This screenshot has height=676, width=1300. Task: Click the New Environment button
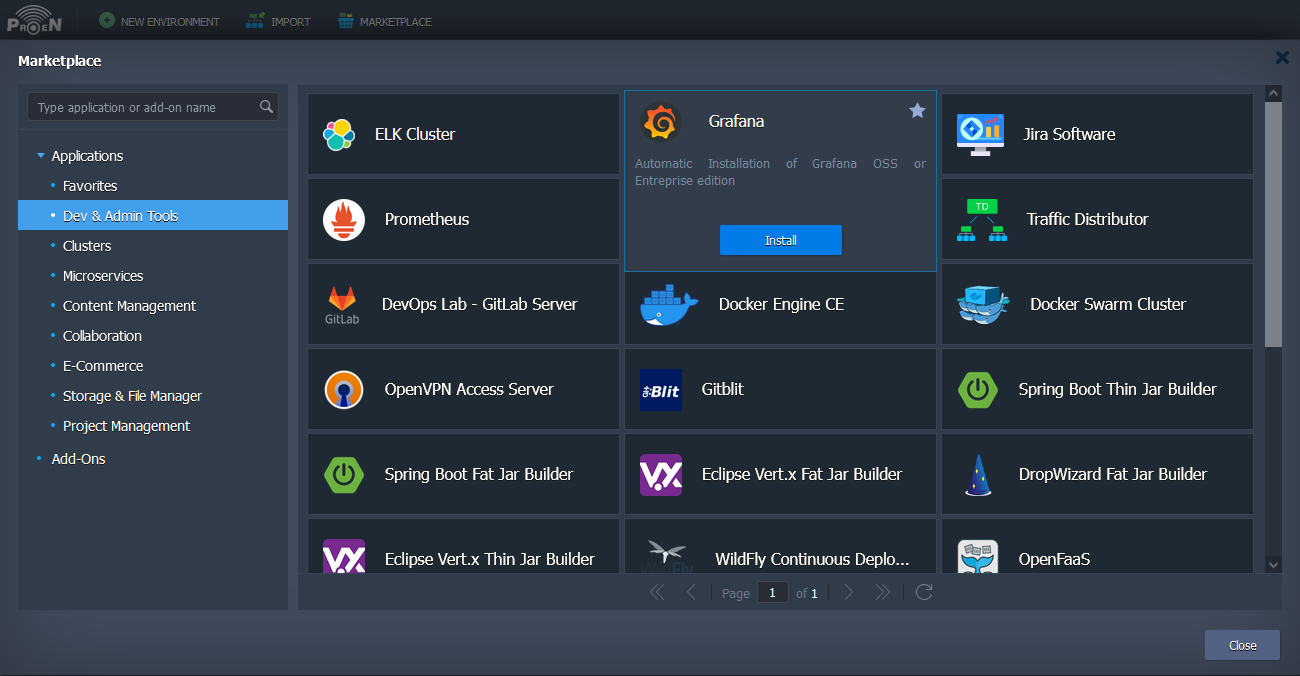(159, 21)
